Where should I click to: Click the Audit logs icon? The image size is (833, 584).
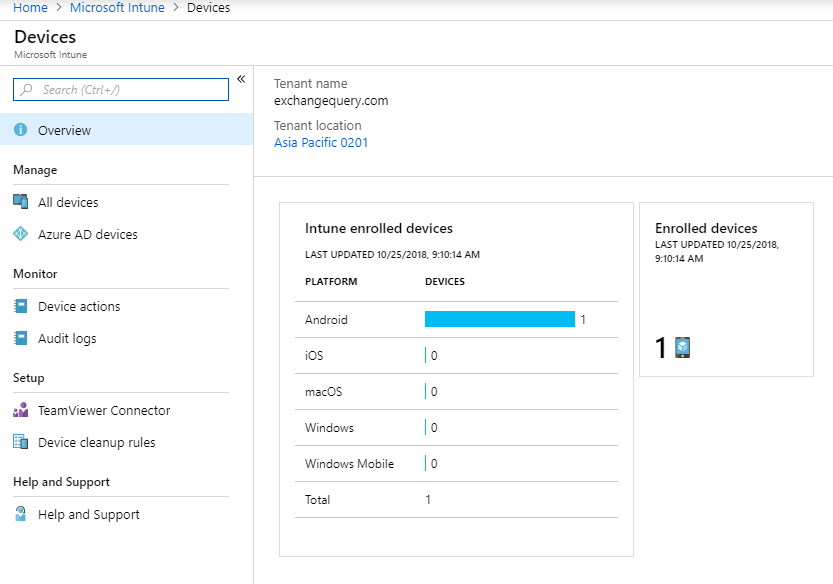pyautogui.click(x=21, y=338)
